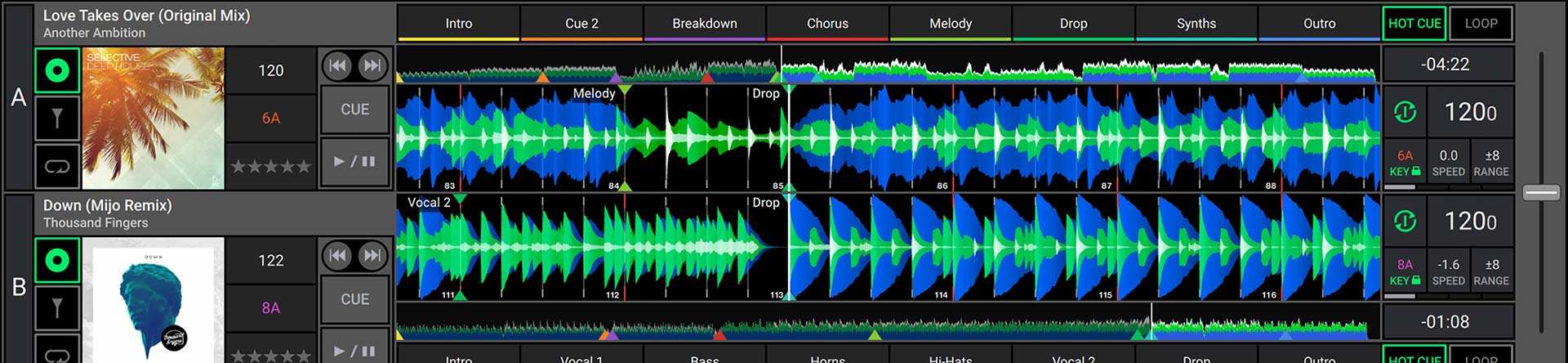Image resolution: width=1568 pixels, height=363 pixels.
Task: Toggle play/pause on deck A
Action: (354, 162)
